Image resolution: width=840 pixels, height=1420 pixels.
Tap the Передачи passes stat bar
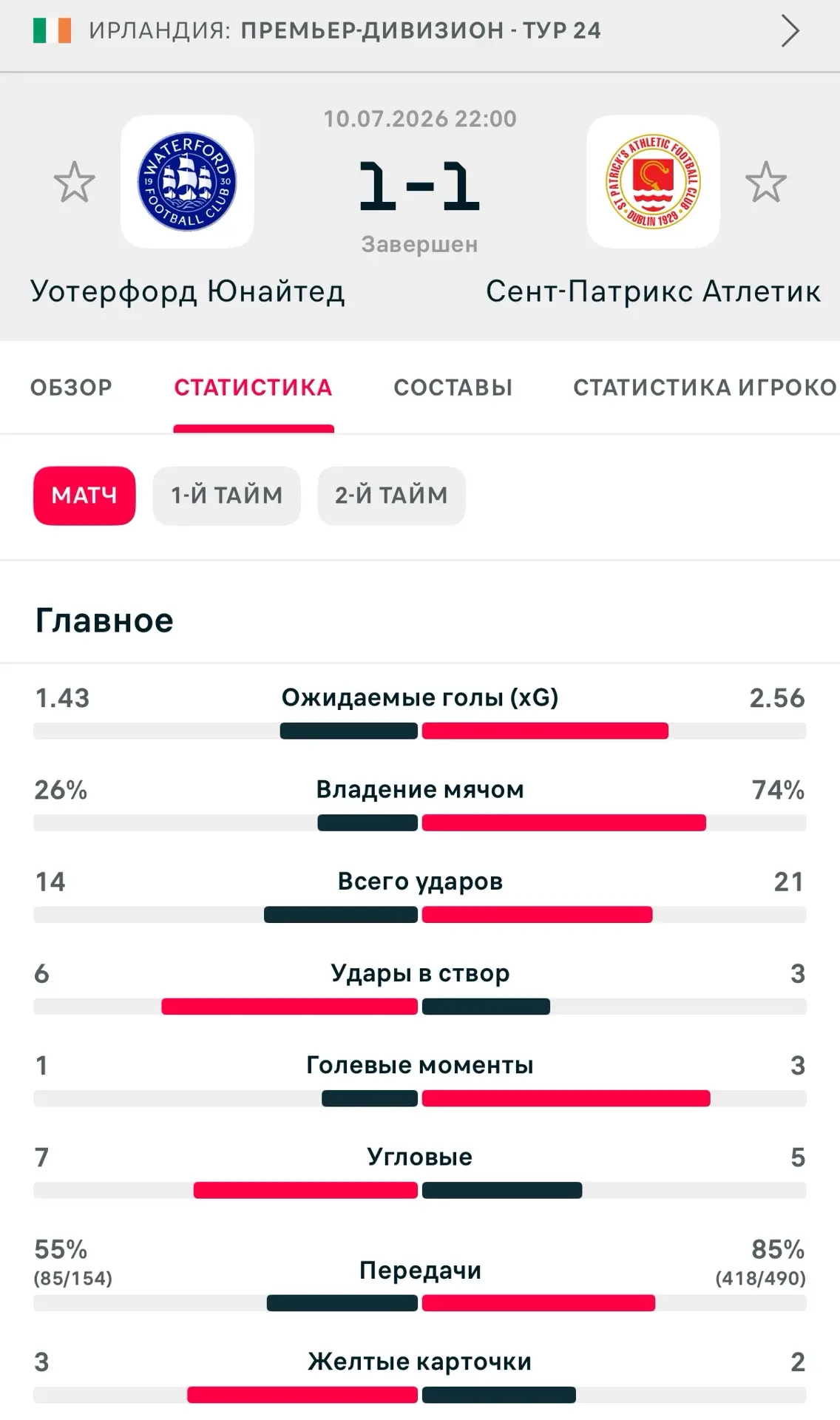420,1303
